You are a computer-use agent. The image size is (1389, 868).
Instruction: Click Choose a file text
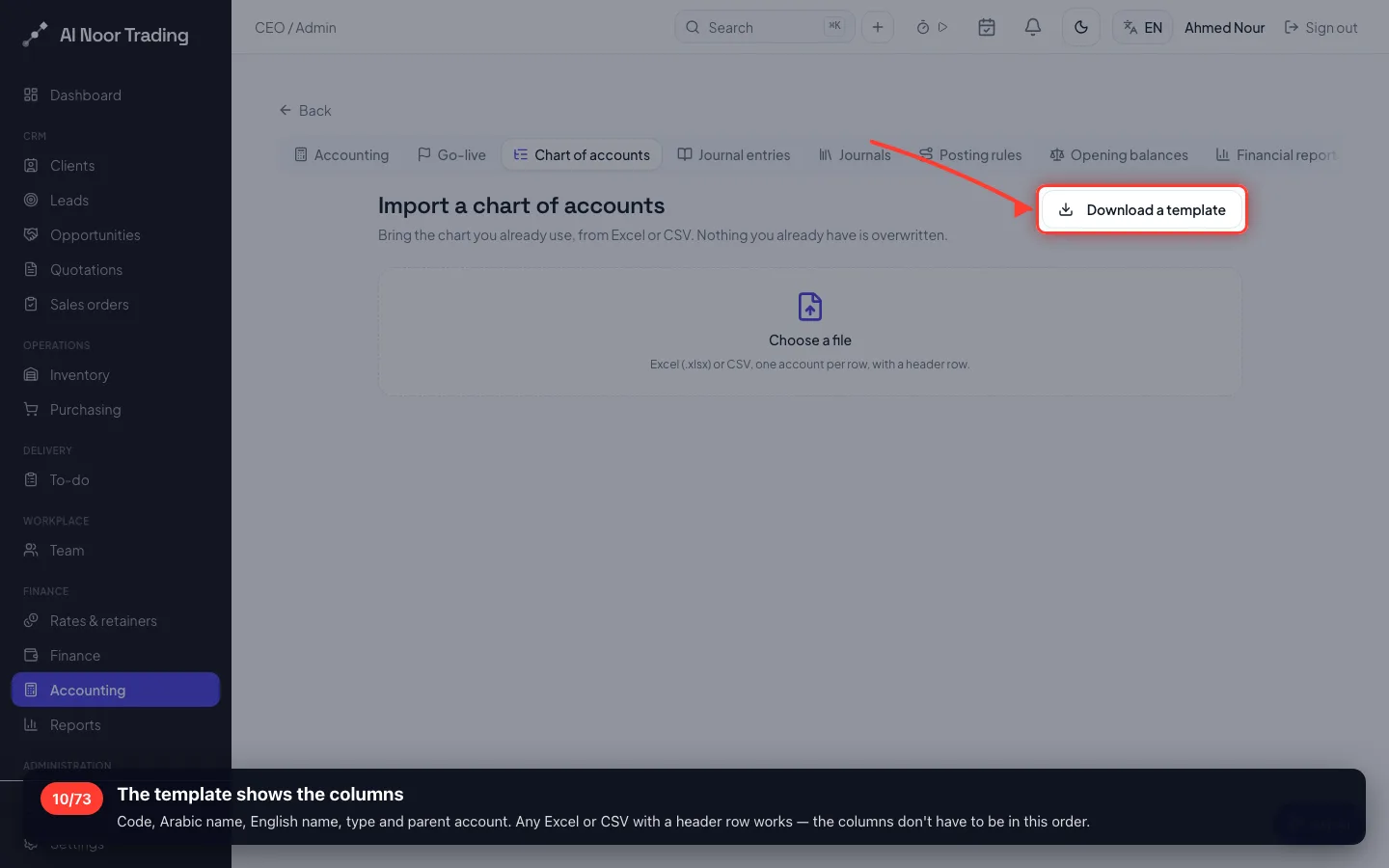pyautogui.click(x=810, y=340)
